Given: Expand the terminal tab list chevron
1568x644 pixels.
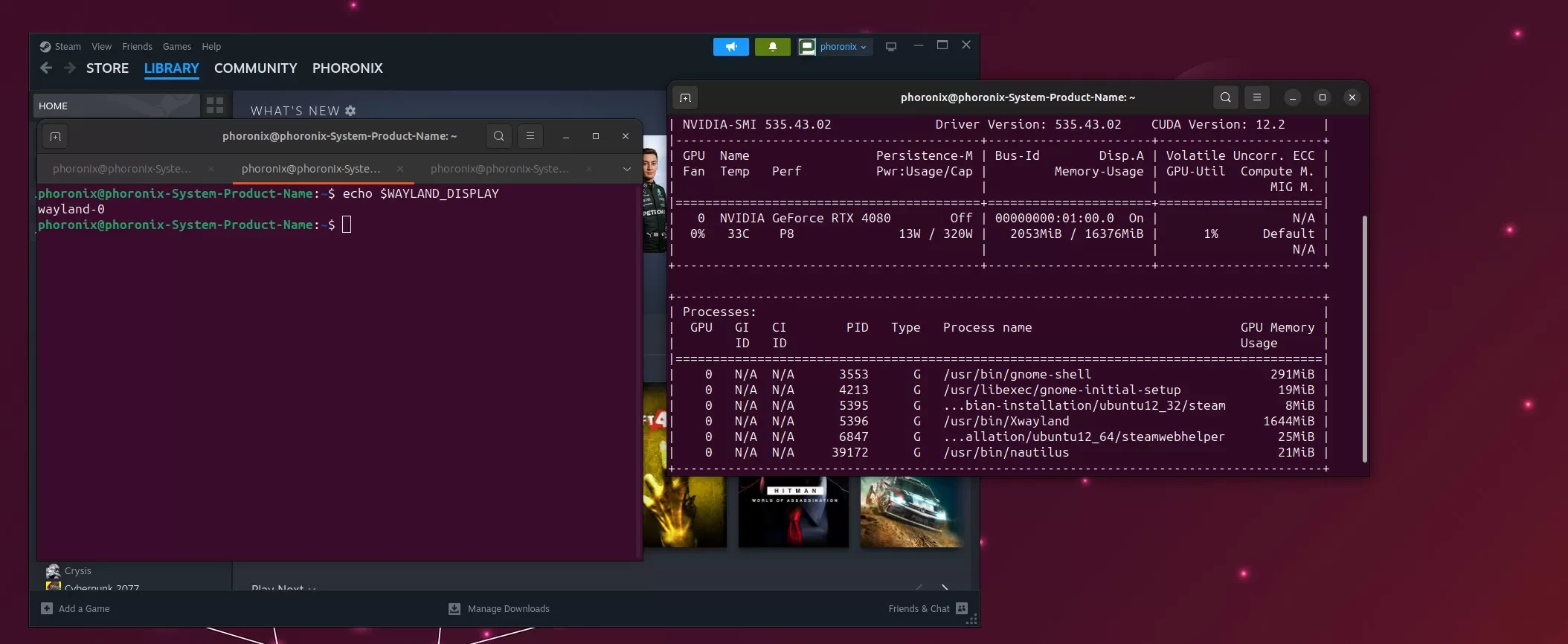Looking at the screenshot, I should [x=626, y=169].
